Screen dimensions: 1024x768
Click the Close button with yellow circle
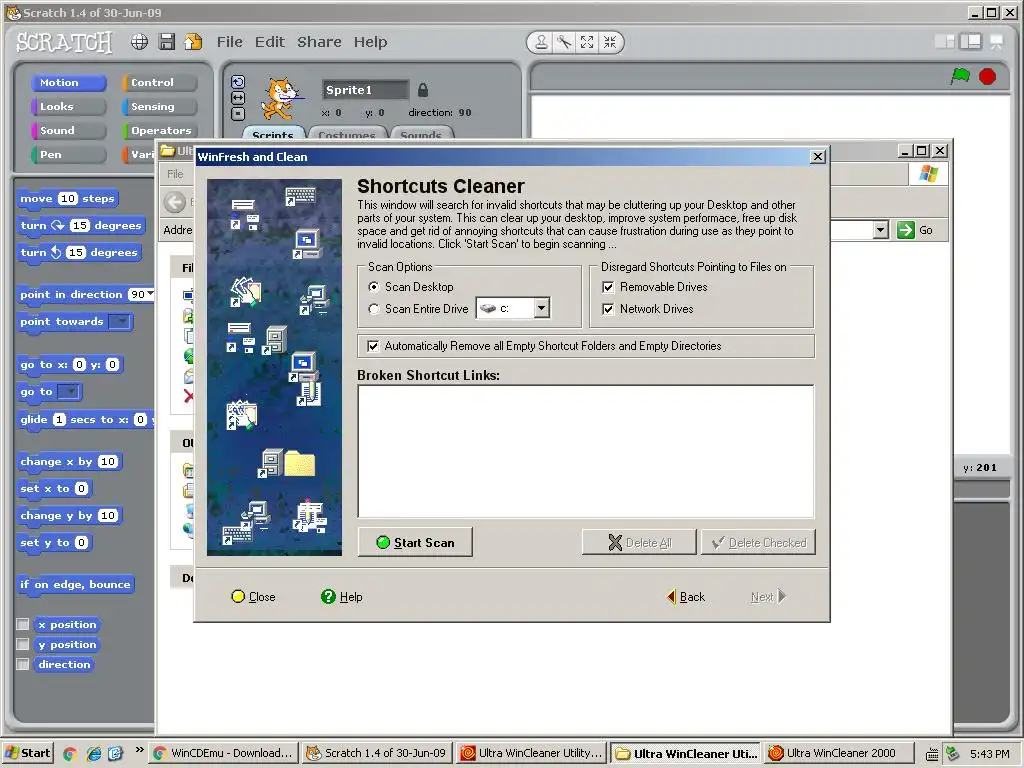click(x=253, y=597)
